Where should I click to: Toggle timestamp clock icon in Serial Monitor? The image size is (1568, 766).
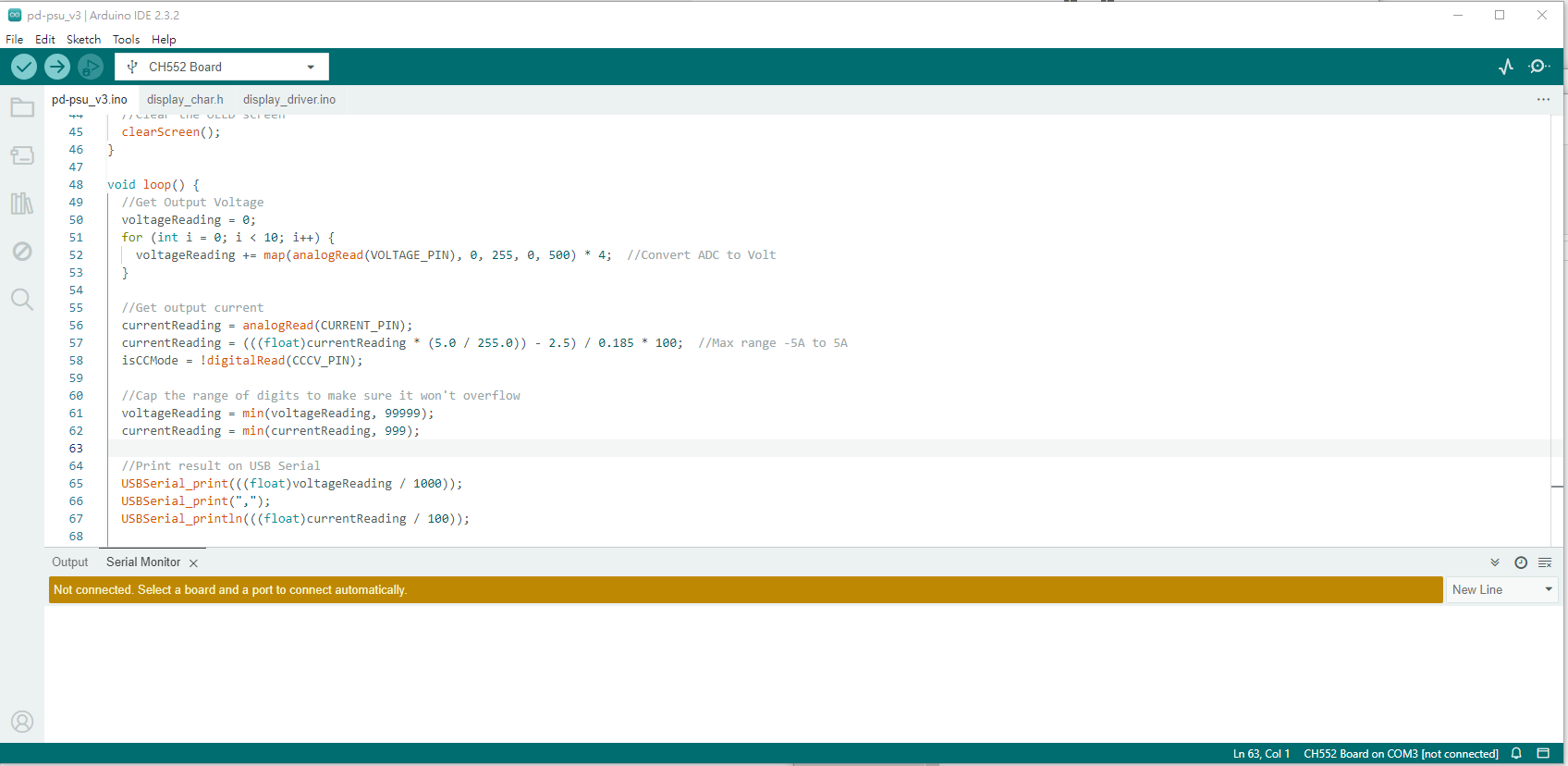click(x=1521, y=562)
